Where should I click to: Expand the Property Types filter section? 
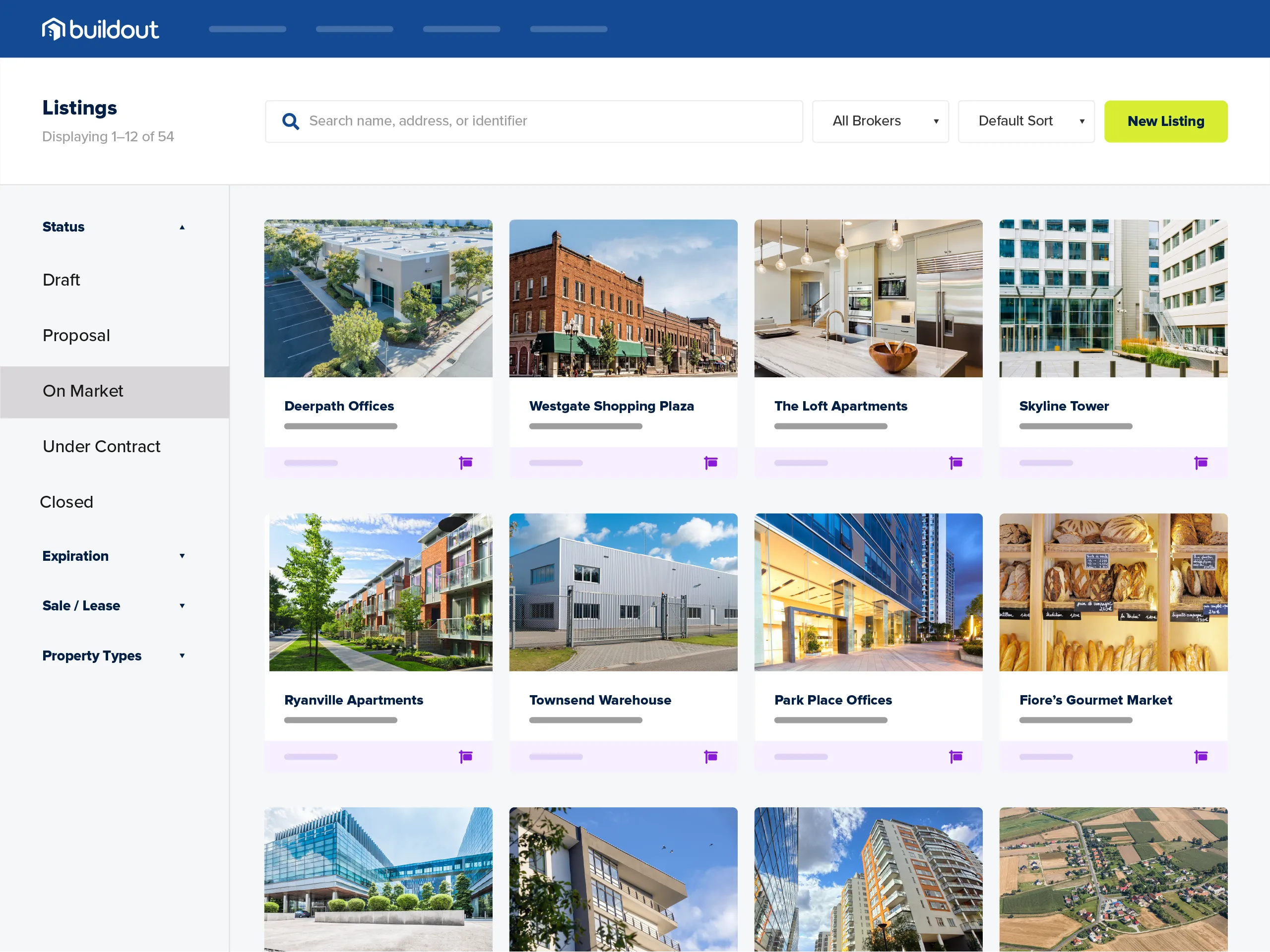coord(182,656)
